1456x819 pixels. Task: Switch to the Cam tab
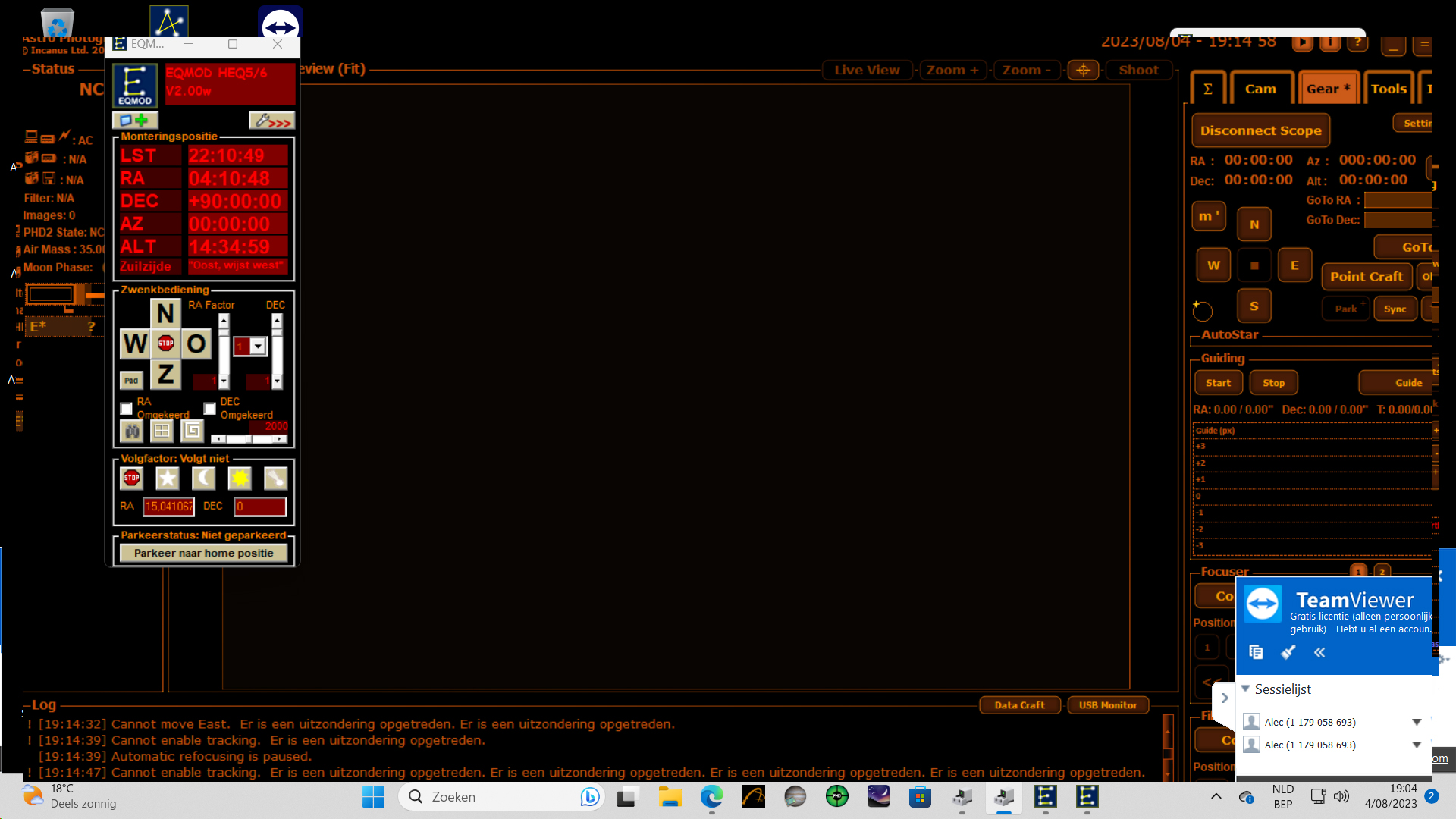1260,89
